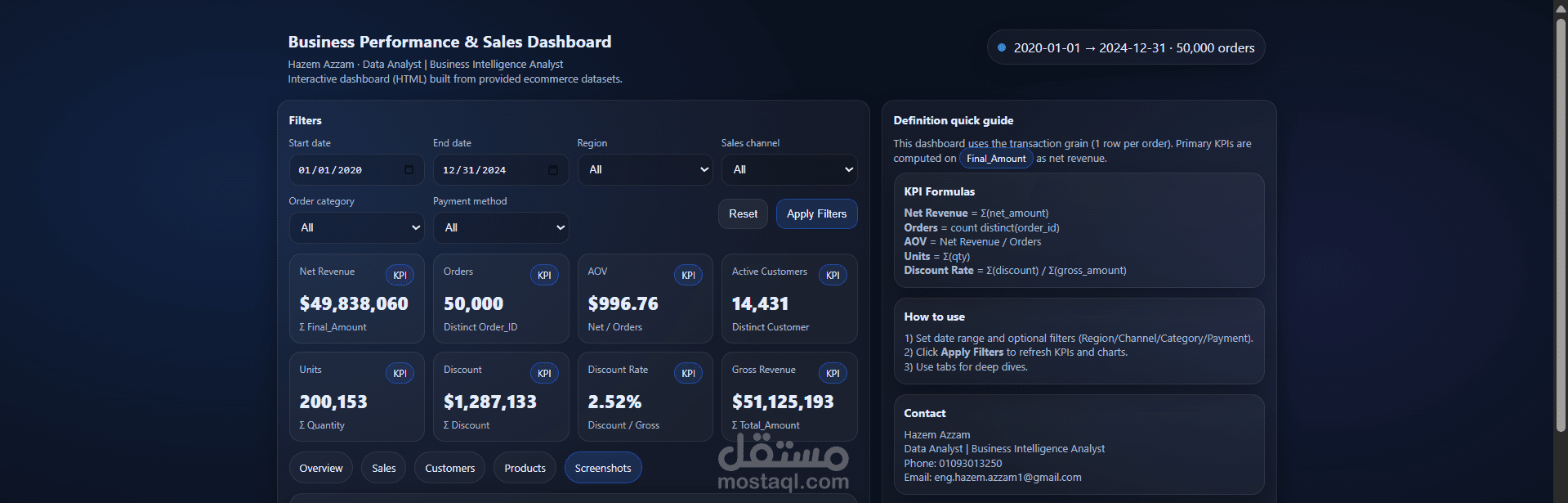This screenshot has height=503, width=1568.
Task: Expand the Sales channel dropdown
Action: [789, 170]
